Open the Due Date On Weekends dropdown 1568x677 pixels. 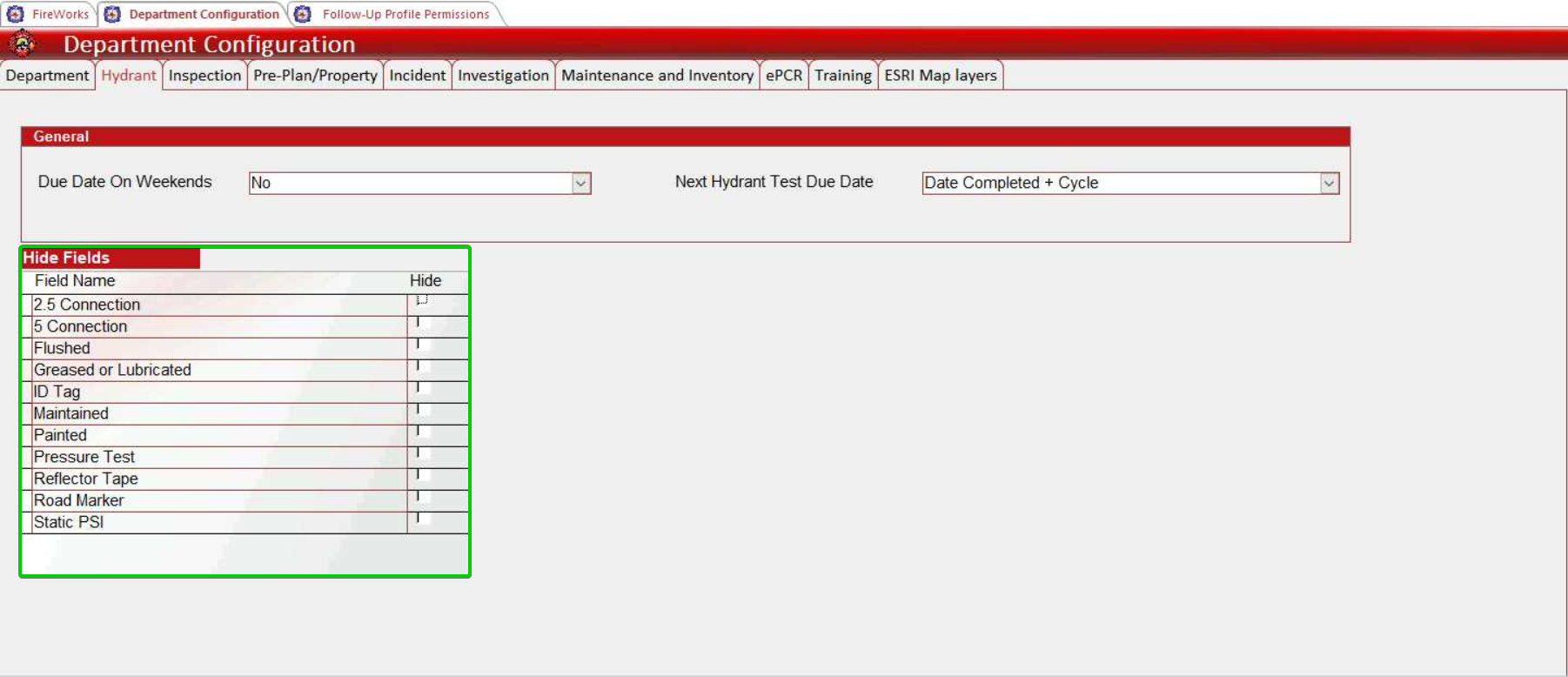(x=580, y=183)
